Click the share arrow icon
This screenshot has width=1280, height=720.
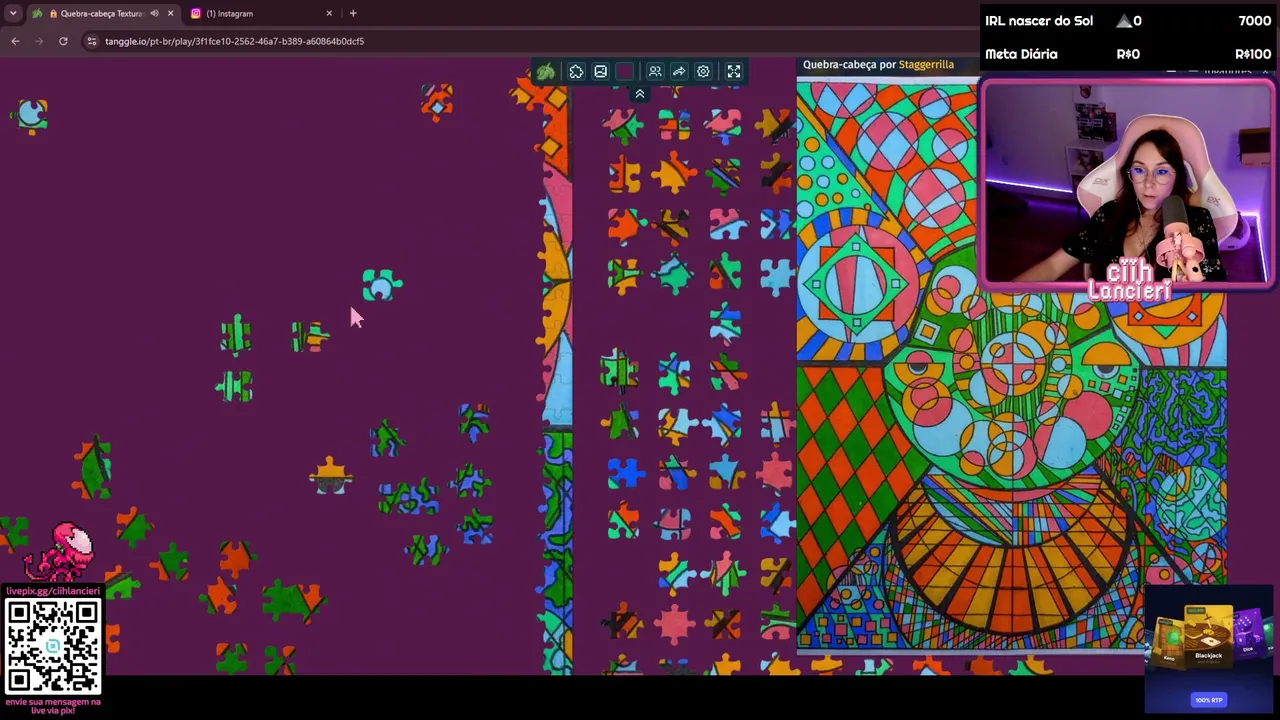(679, 72)
